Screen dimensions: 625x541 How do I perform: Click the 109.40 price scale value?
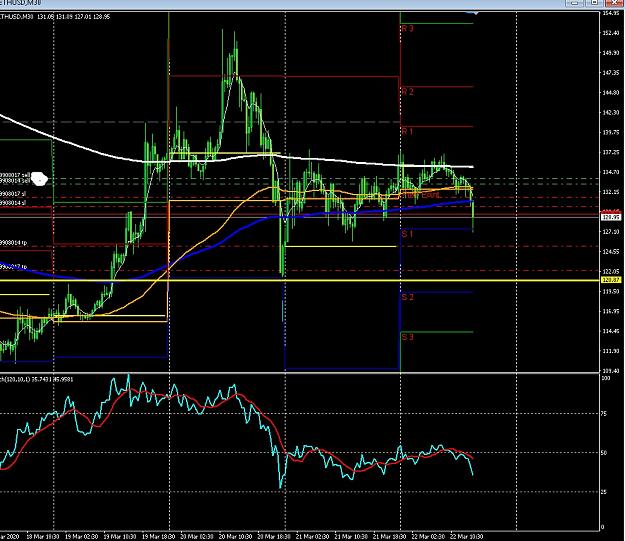click(x=611, y=371)
